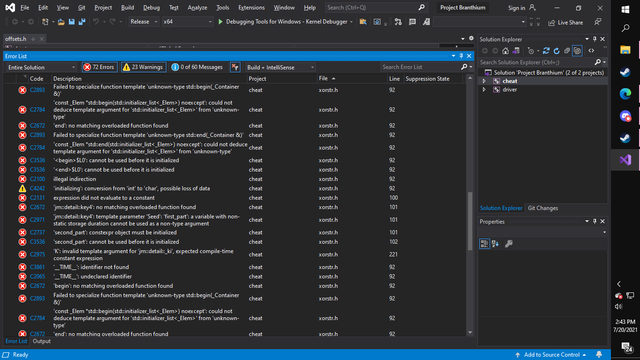This screenshot has width=640, height=360.
Task: Click the Visual Studio logo icon
Action: tap(10, 7)
